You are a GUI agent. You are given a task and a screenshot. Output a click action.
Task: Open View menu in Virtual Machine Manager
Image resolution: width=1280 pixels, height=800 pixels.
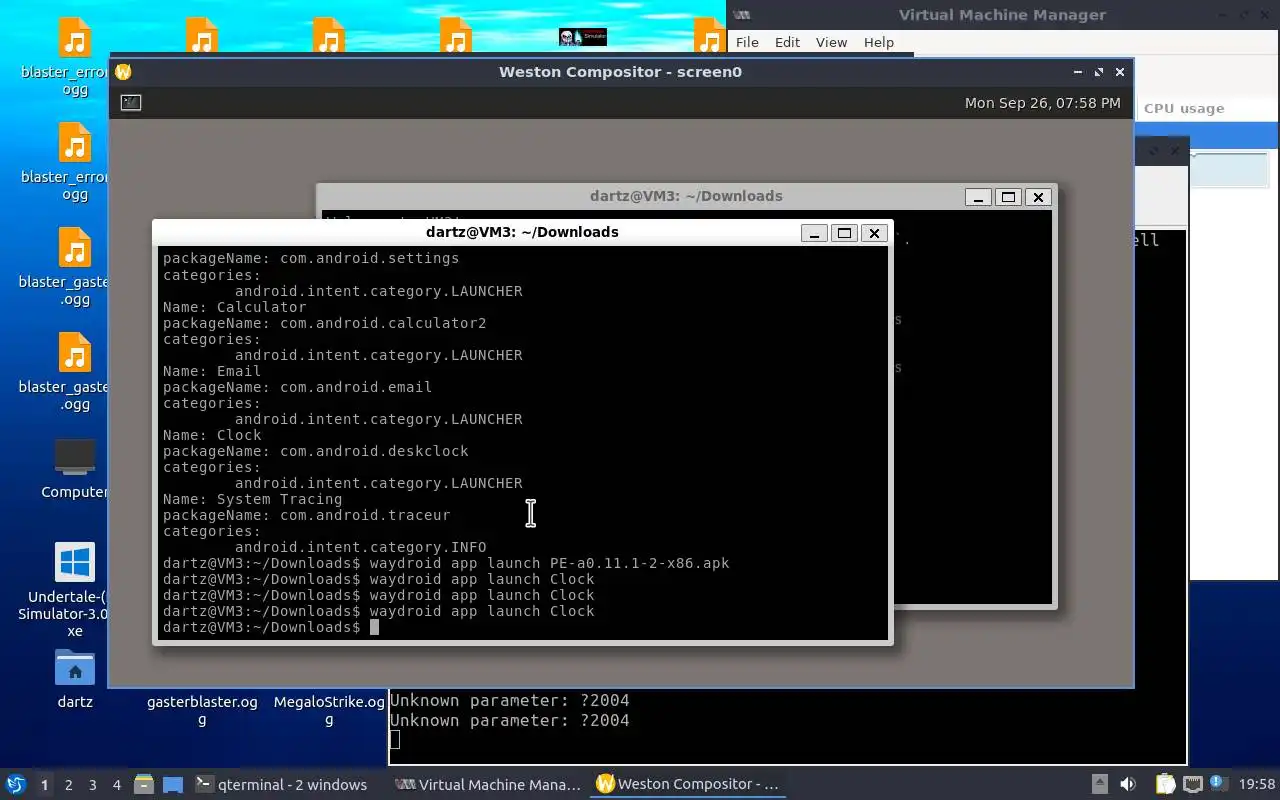pos(831,42)
